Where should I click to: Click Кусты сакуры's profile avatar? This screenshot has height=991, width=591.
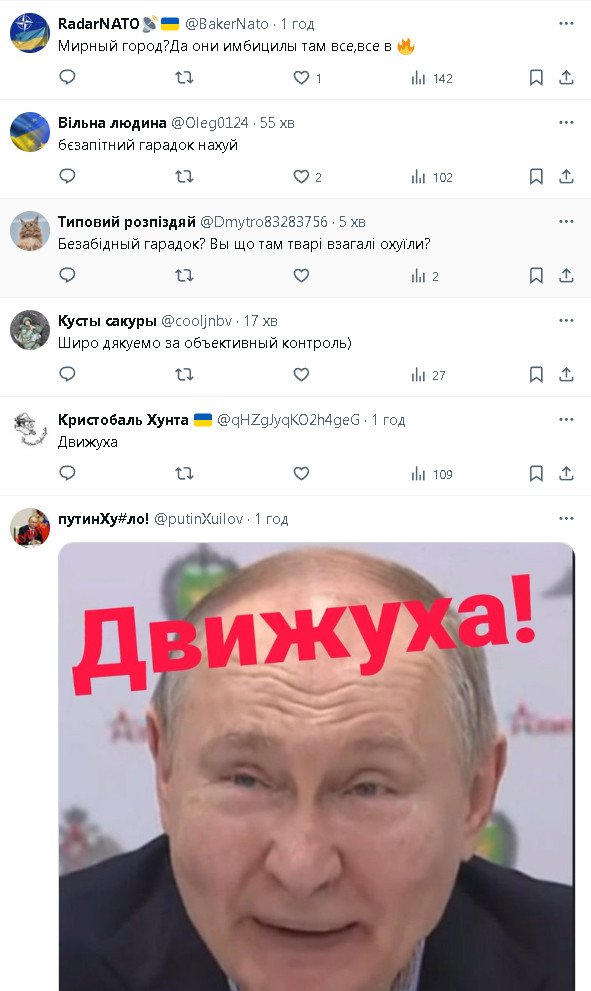[x=30, y=329]
